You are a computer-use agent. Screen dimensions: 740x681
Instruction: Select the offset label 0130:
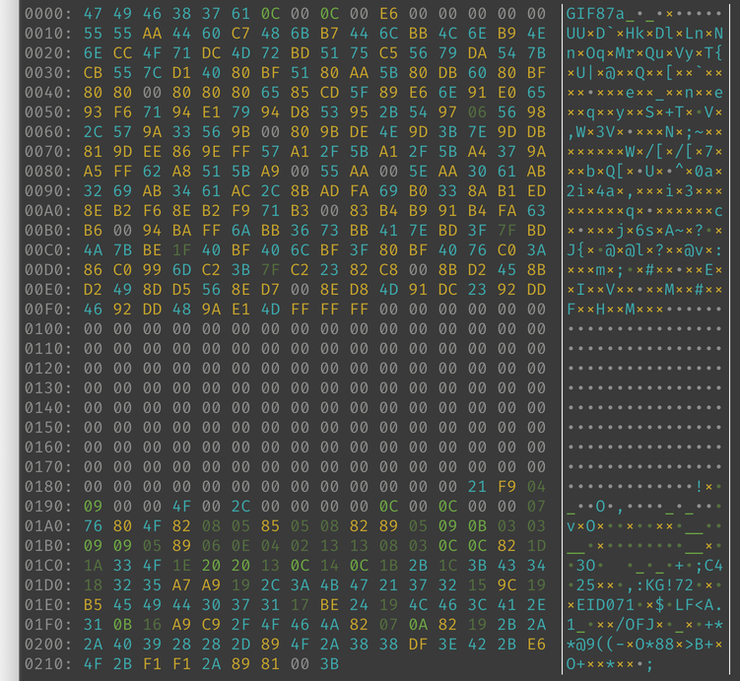tap(48, 388)
